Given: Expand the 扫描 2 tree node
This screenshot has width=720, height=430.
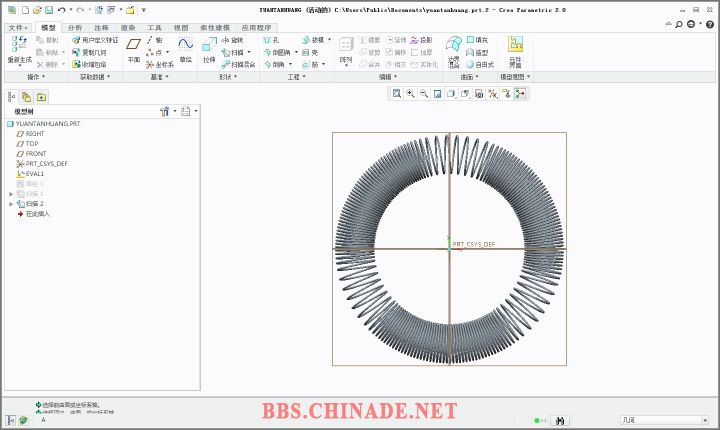Looking at the screenshot, I should (11, 203).
